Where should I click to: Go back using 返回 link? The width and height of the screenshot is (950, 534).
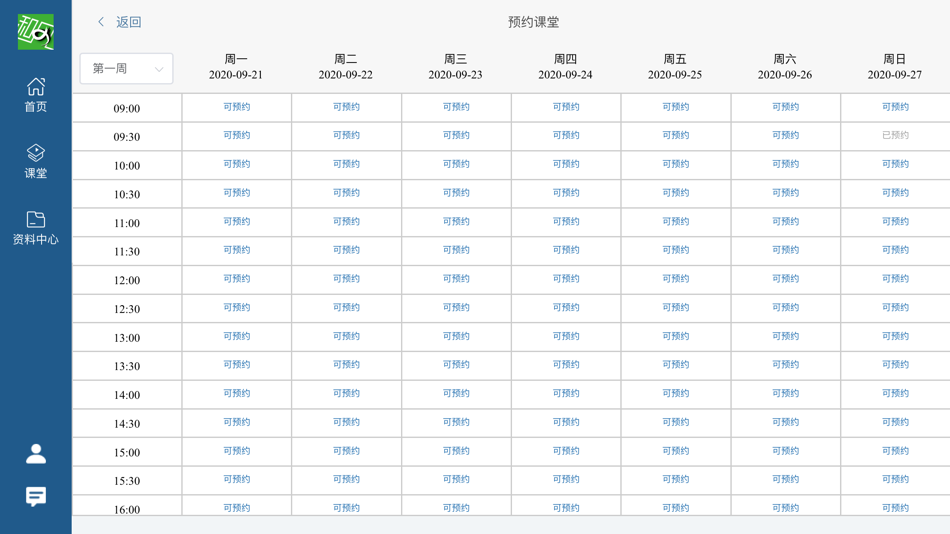128,22
